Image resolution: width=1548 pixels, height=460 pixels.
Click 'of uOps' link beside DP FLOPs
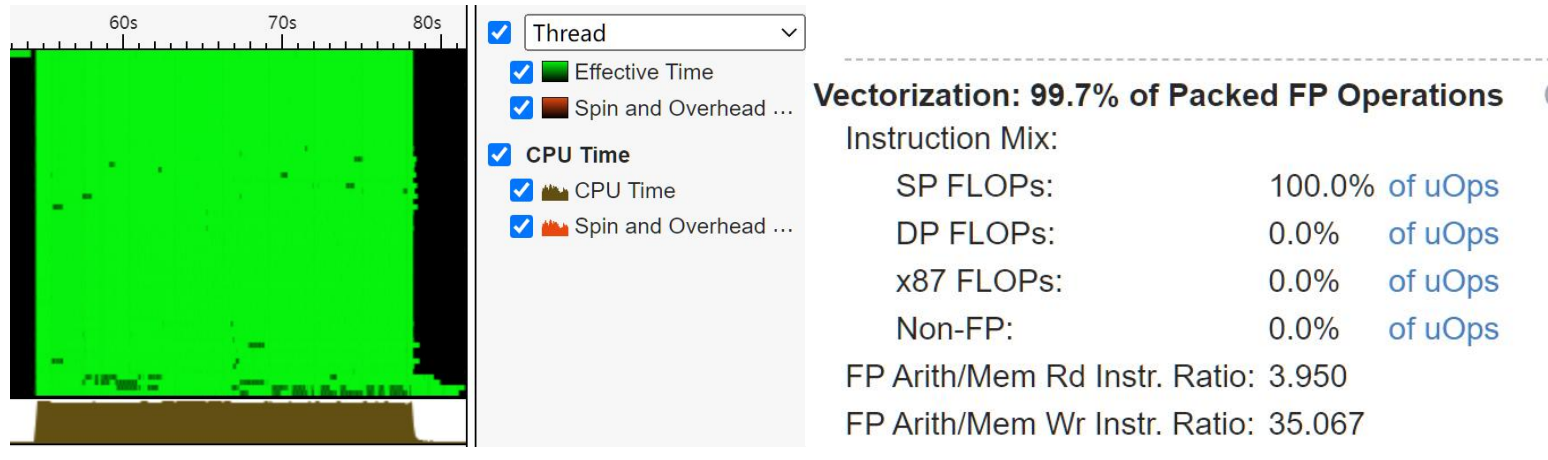(1443, 234)
